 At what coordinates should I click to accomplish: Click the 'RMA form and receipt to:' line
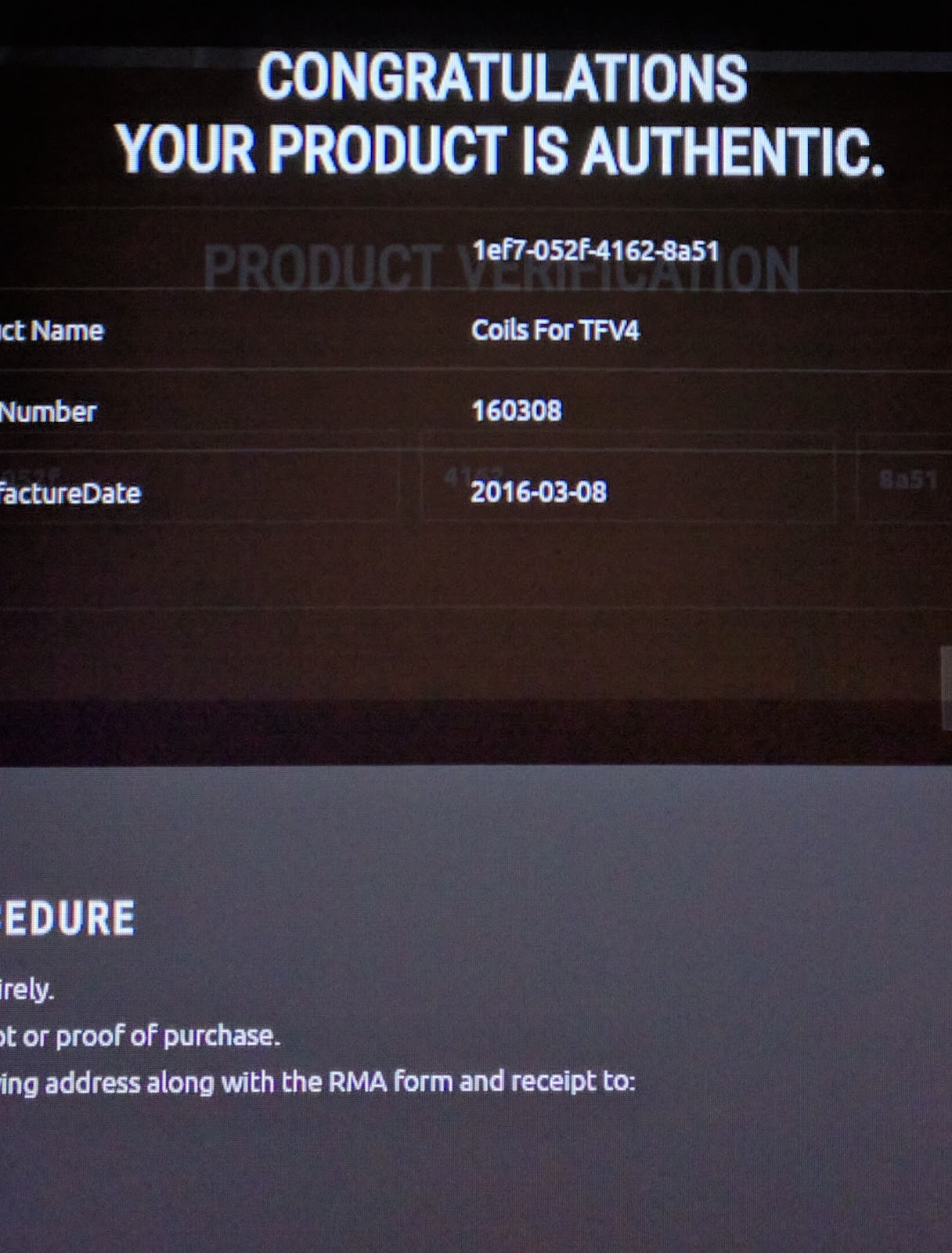(x=317, y=1082)
